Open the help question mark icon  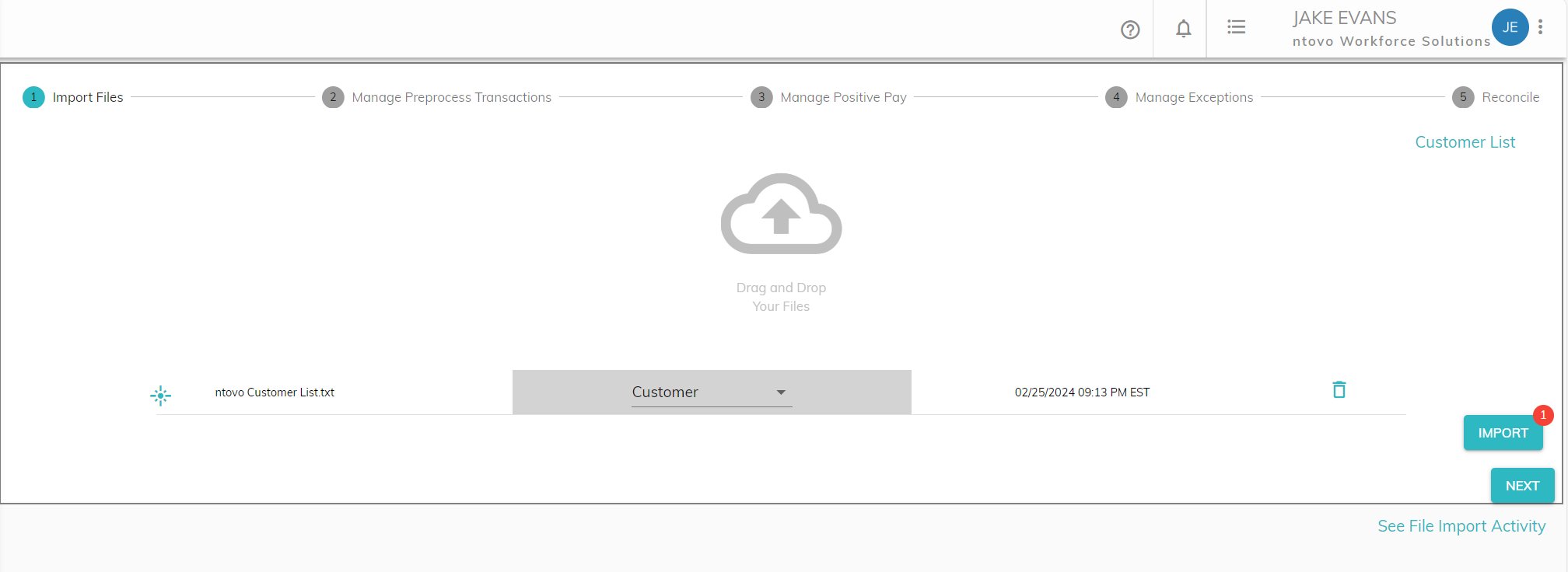coord(1130,30)
